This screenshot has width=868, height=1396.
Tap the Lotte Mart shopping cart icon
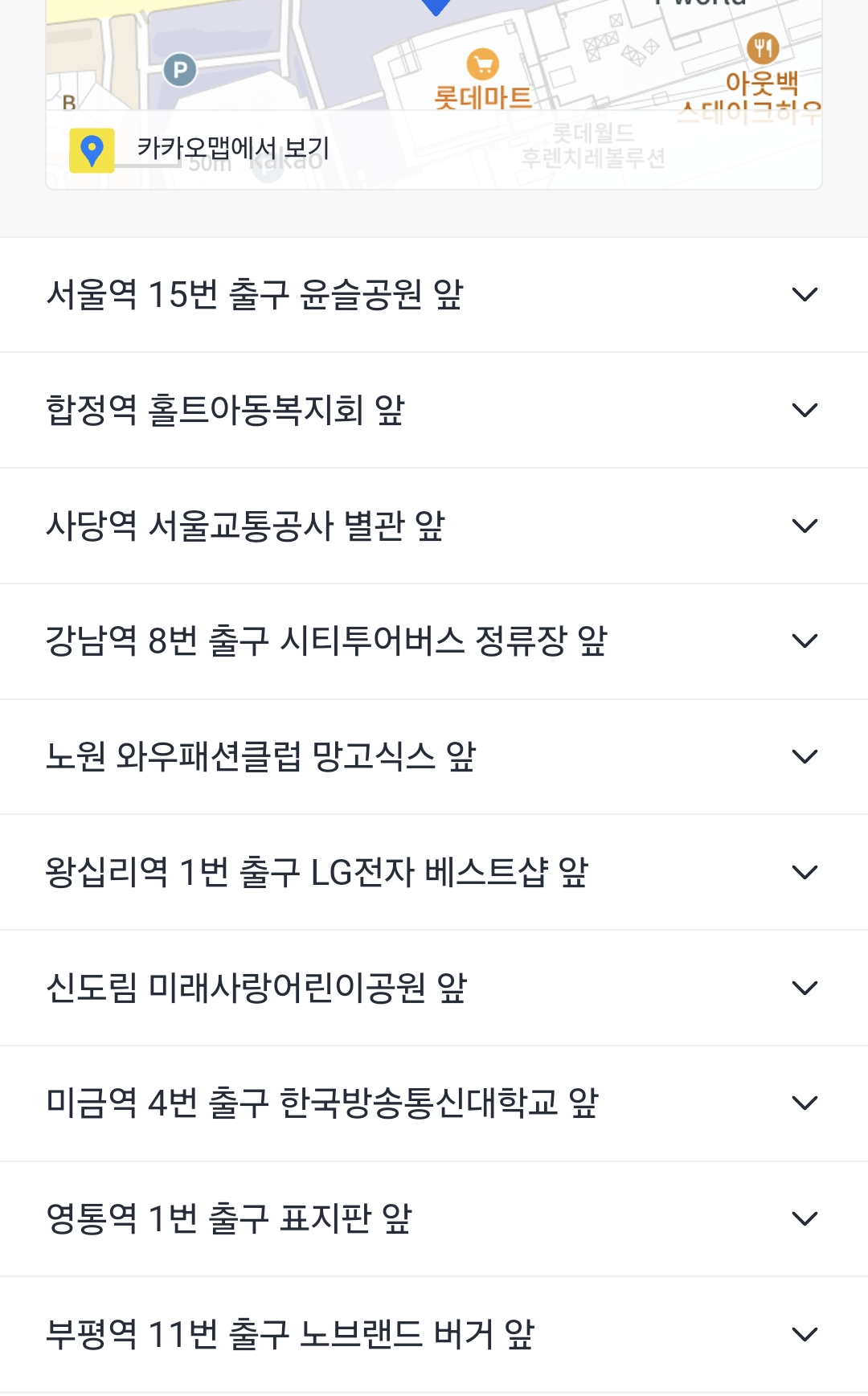point(482,64)
